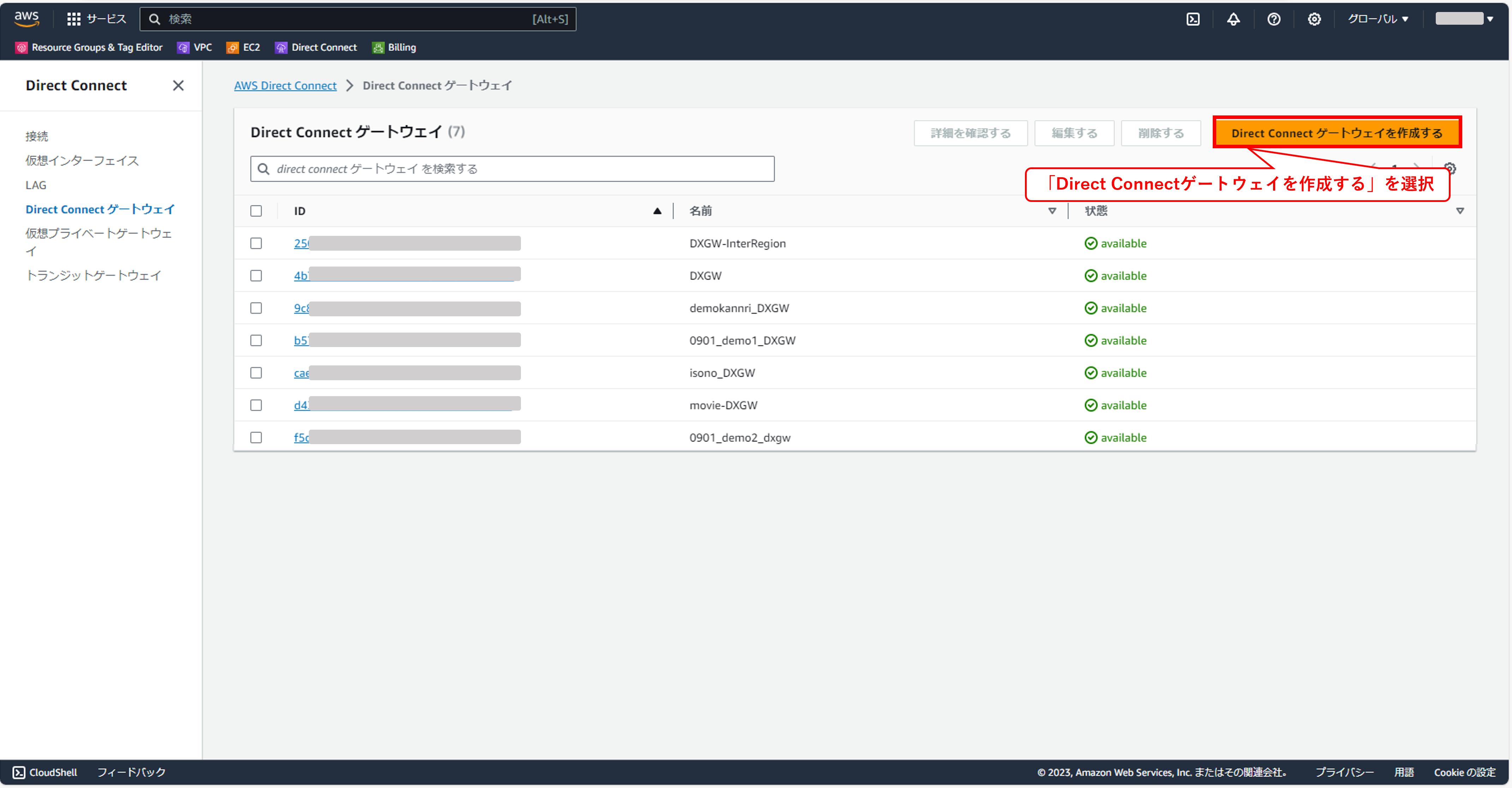The image size is (1512, 788).
Task: Tick the checkbox for DXGW-InterRegion row
Action: tap(256, 243)
